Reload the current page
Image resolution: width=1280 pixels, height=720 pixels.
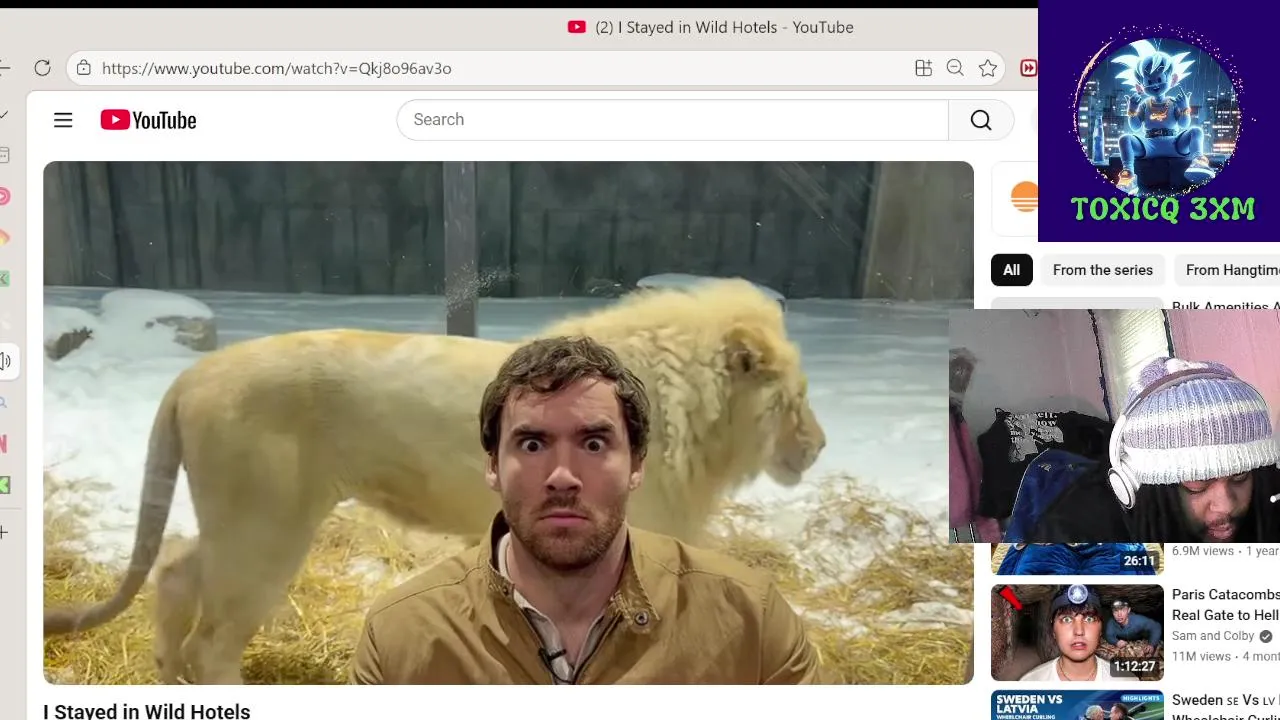pyautogui.click(x=42, y=68)
